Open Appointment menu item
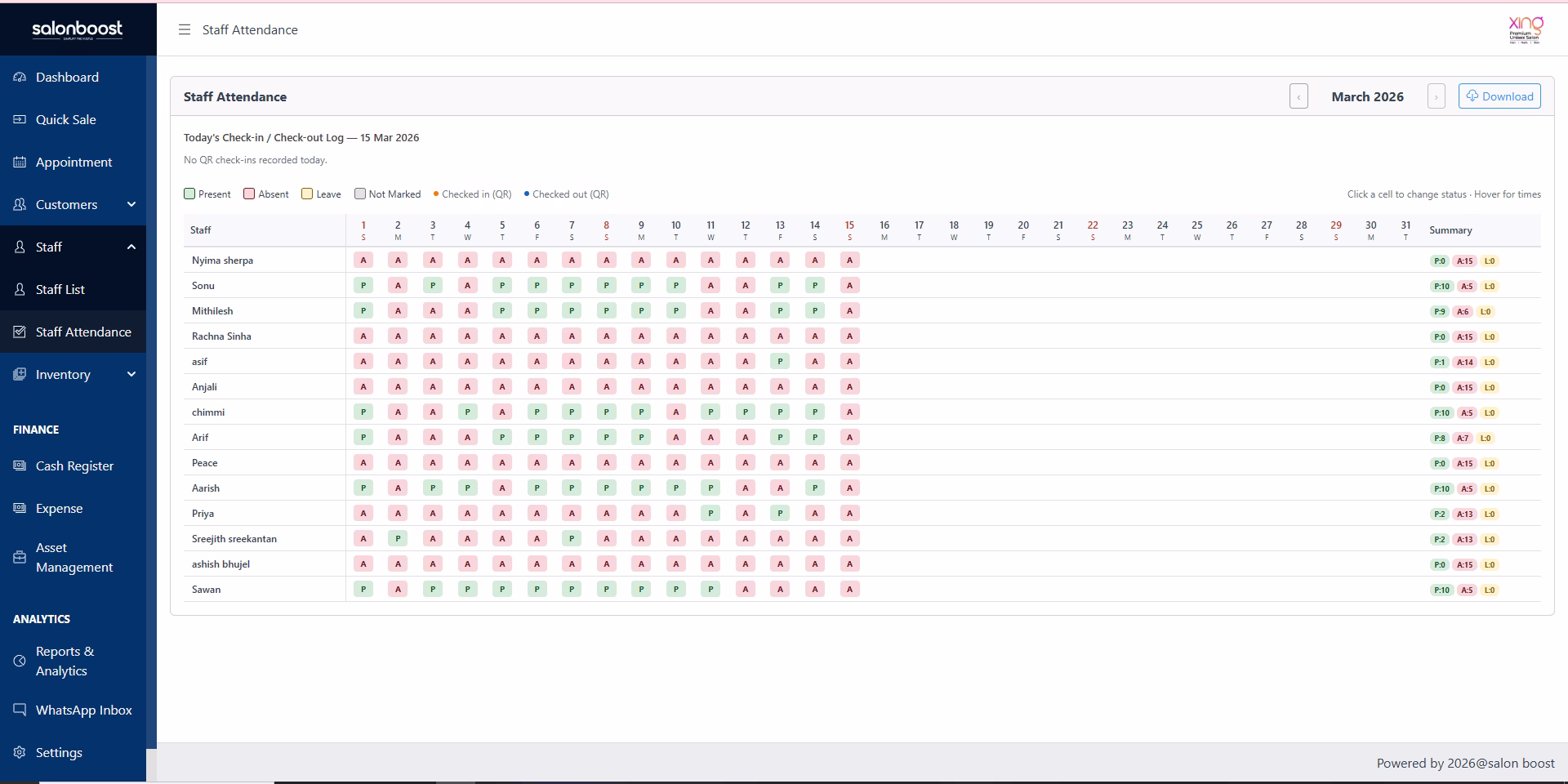Image resolution: width=1568 pixels, height=784 pixels. [x=73, y=162]
